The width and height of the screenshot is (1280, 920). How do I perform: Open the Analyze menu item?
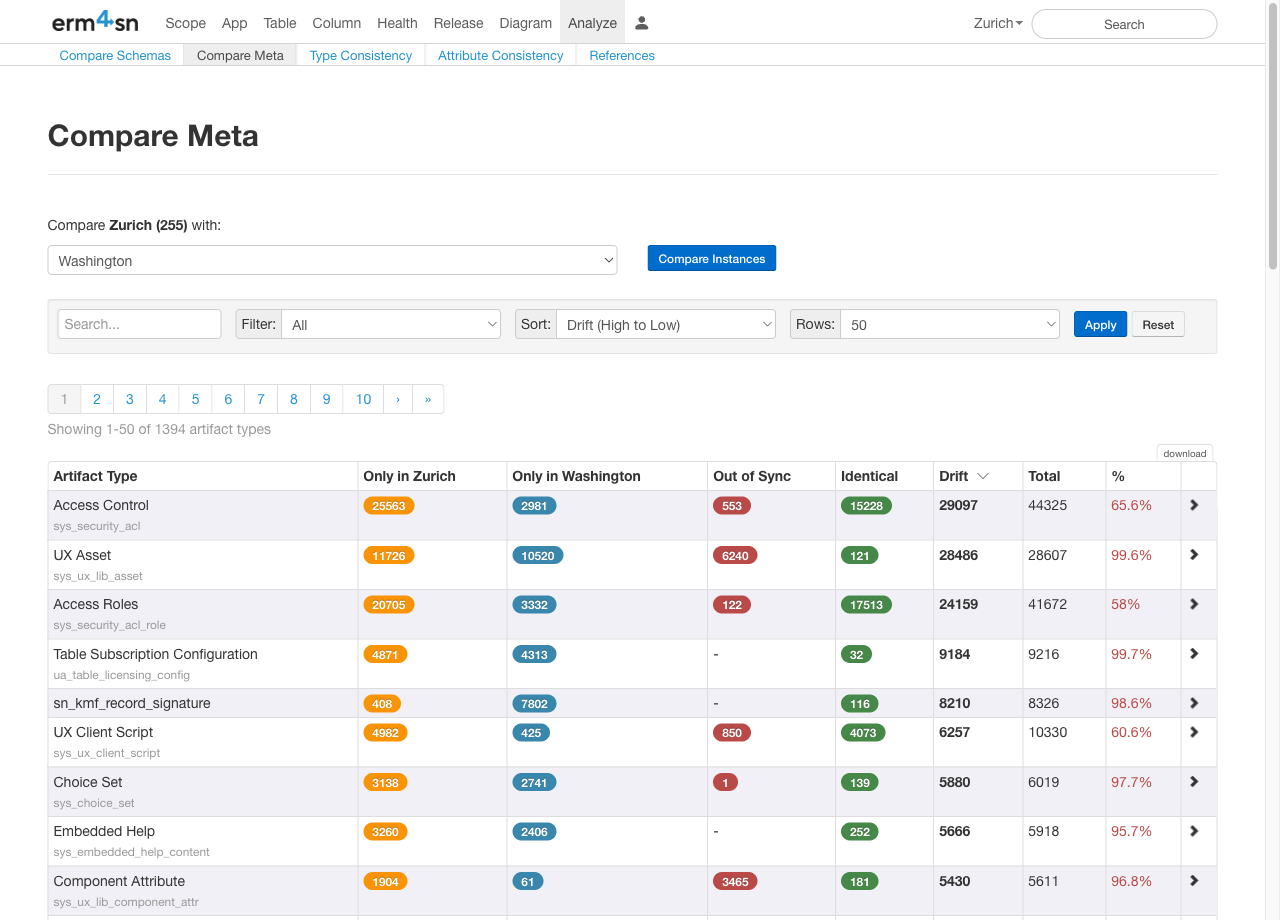click(592, 22)
